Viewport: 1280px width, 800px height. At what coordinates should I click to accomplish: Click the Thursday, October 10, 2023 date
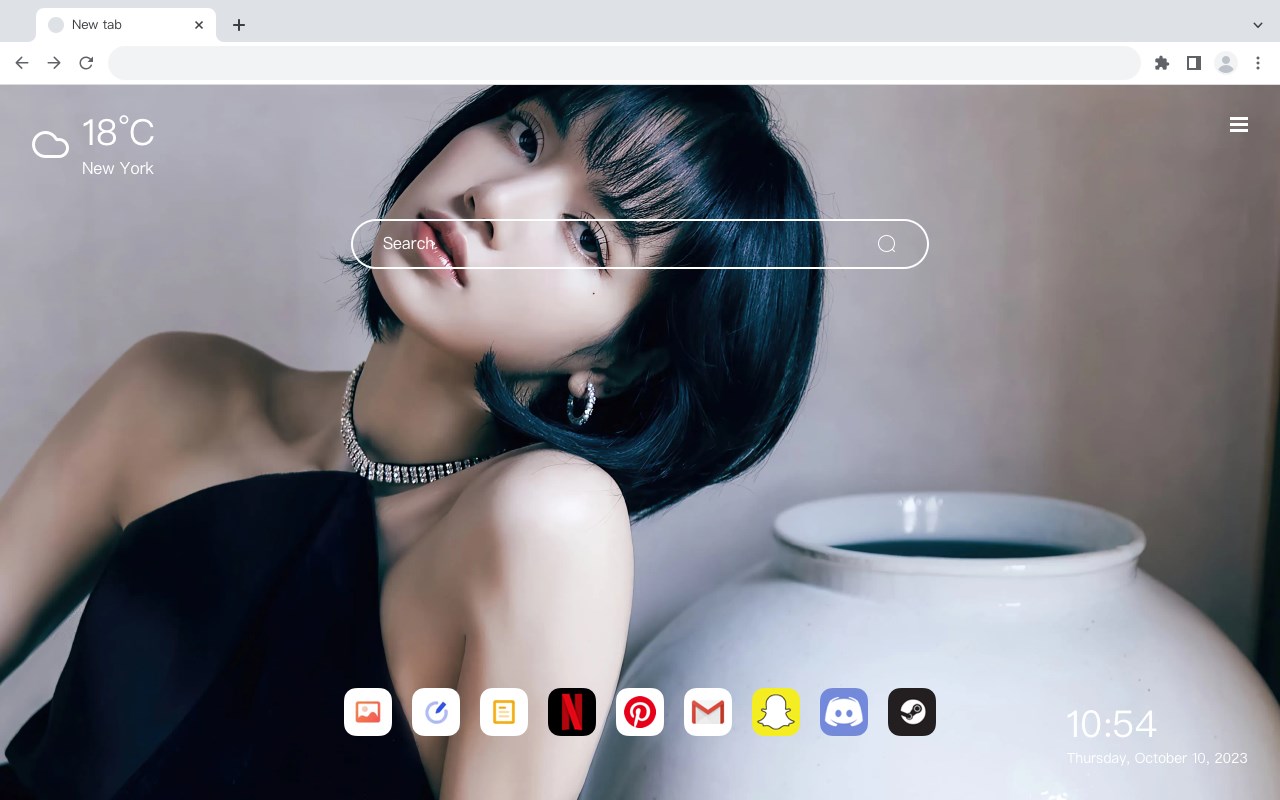tap(1157, 758)
